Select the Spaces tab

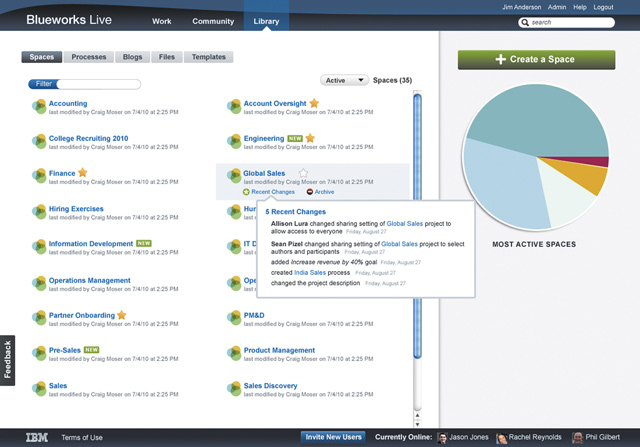pos(42,57)
